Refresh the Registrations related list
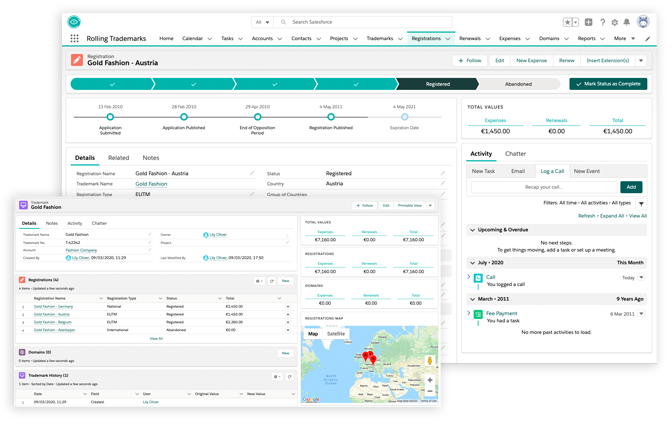Screen dimensions: 672x424 coord(272,281)
